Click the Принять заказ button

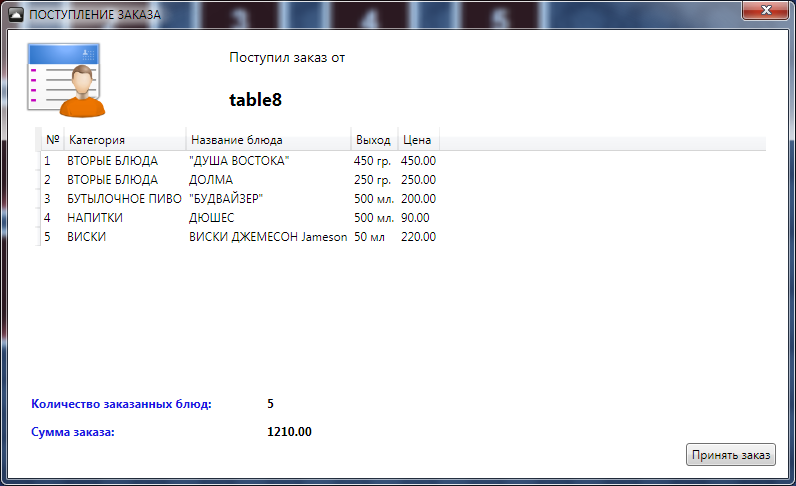731,455
